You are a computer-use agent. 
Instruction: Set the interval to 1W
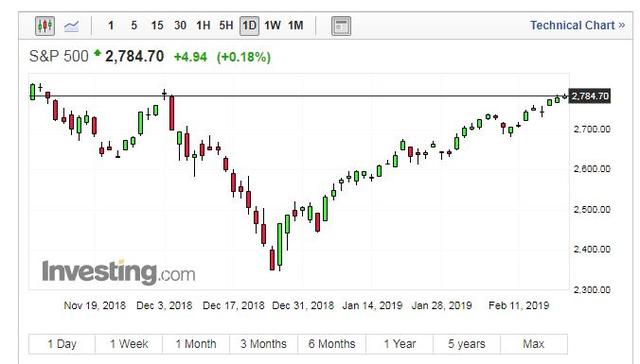point(272,26)
